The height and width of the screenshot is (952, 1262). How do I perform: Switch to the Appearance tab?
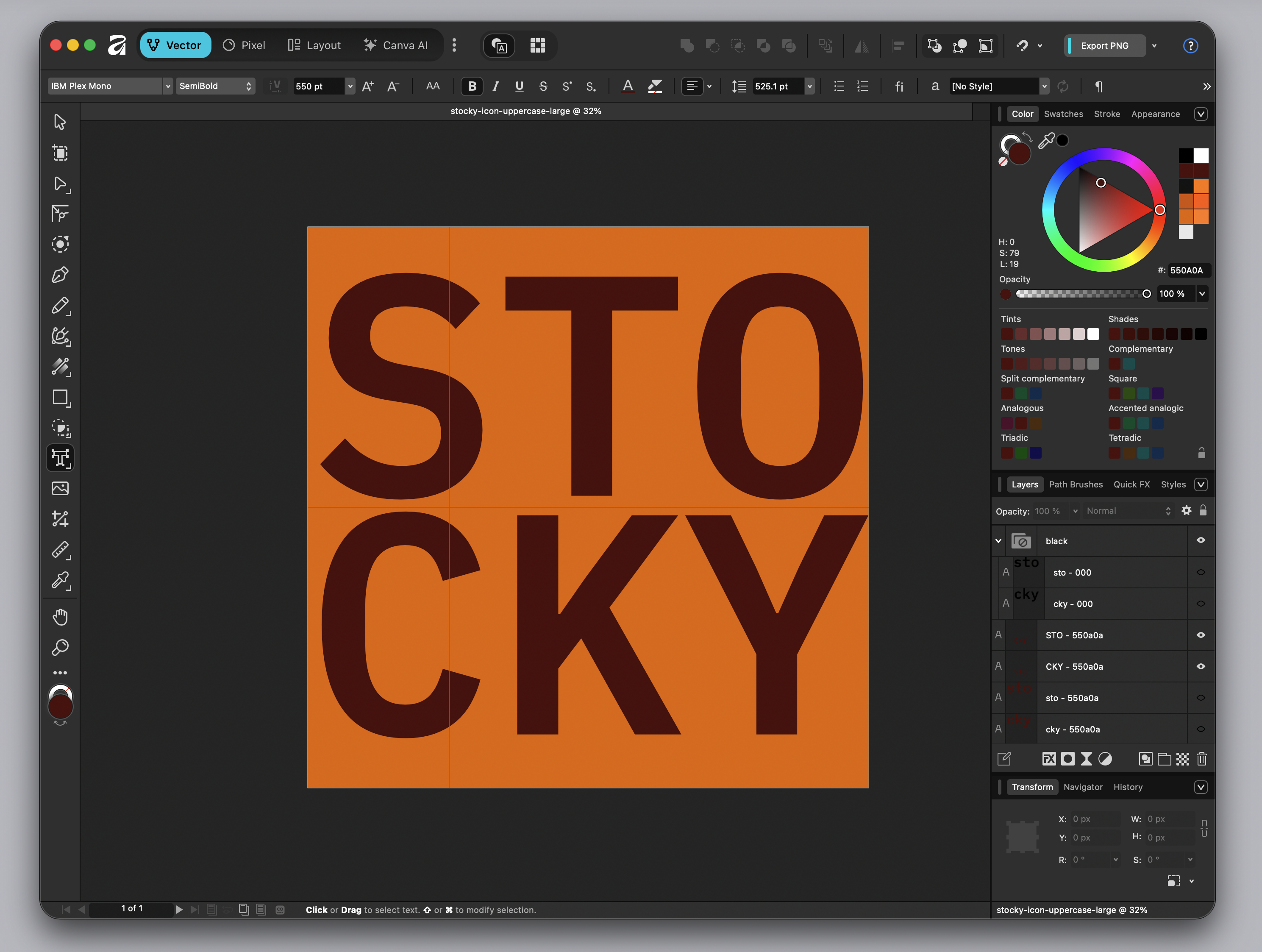[x=1155, y=114]
